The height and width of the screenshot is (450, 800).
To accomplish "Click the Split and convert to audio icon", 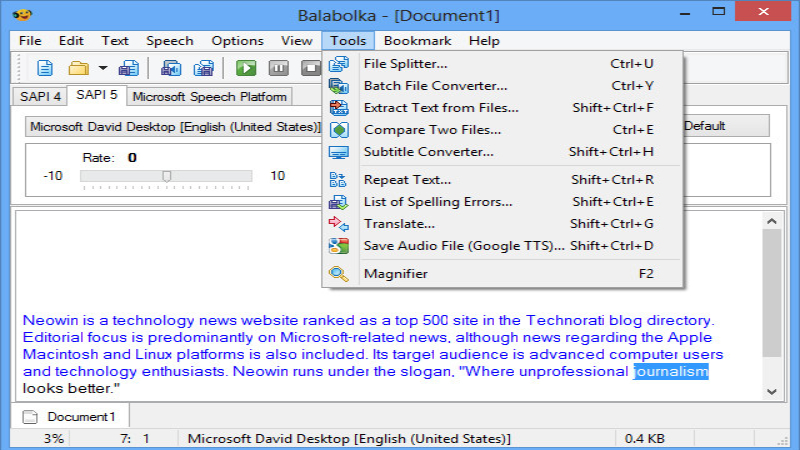I will coord(204,68).
